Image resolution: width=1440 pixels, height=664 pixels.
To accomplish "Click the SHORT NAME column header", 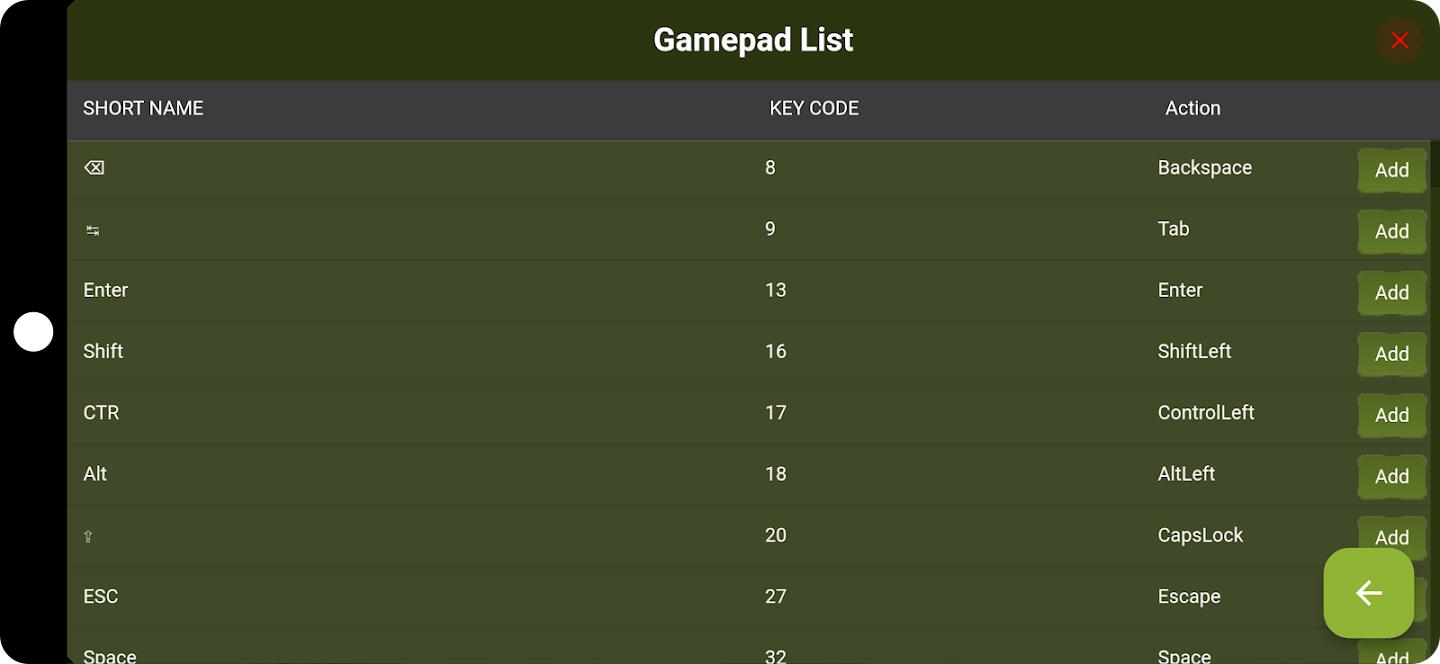I will pyautogui.click(x=143, y=108).
